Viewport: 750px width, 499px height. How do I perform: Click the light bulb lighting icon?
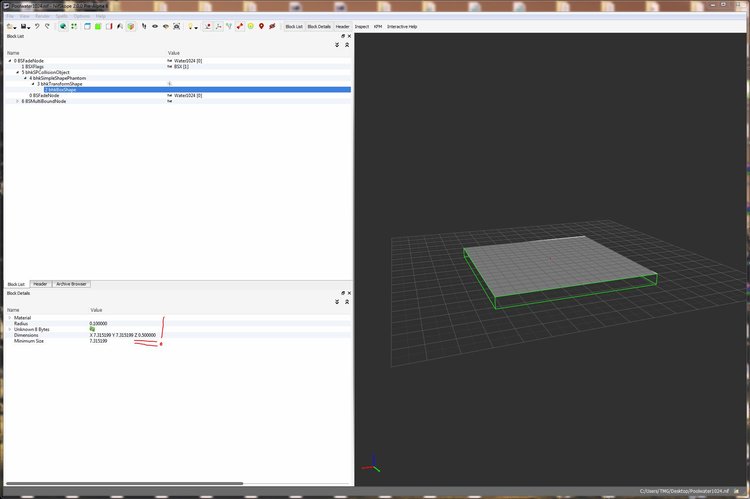190,26
